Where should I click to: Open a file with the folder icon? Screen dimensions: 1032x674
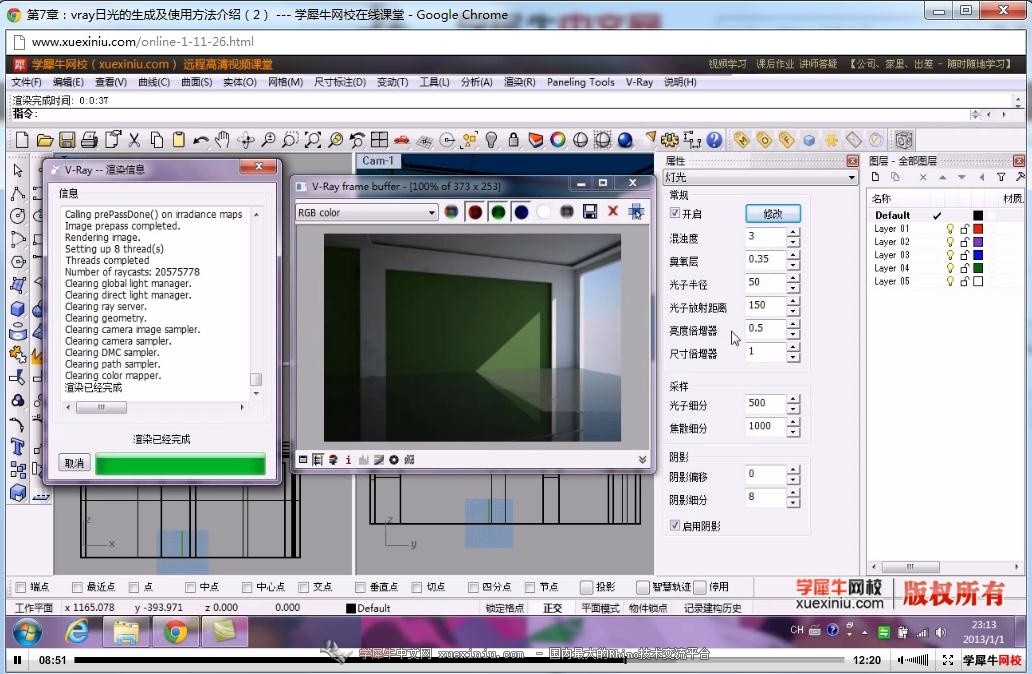click(44, 140)
